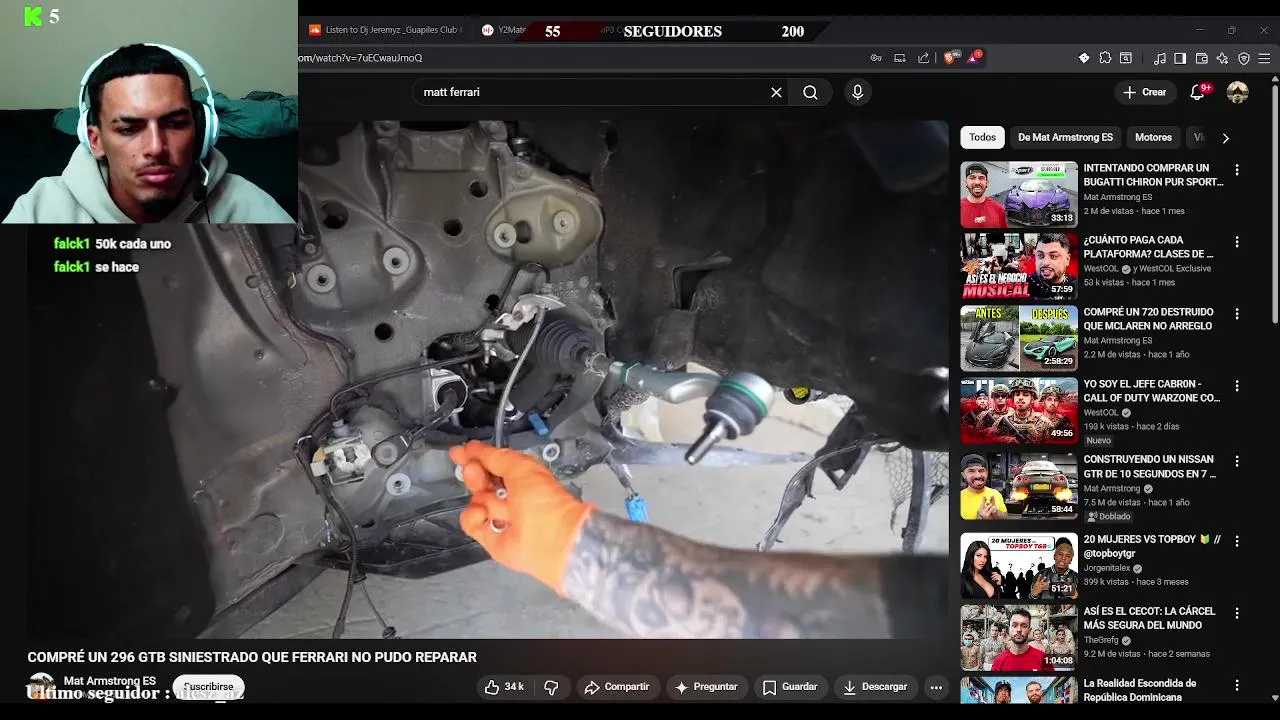Image resolution: width=1280 pixels, height=720 pixels.
Task: Open options for Nissan GTR video
Action: point(1237,462)
